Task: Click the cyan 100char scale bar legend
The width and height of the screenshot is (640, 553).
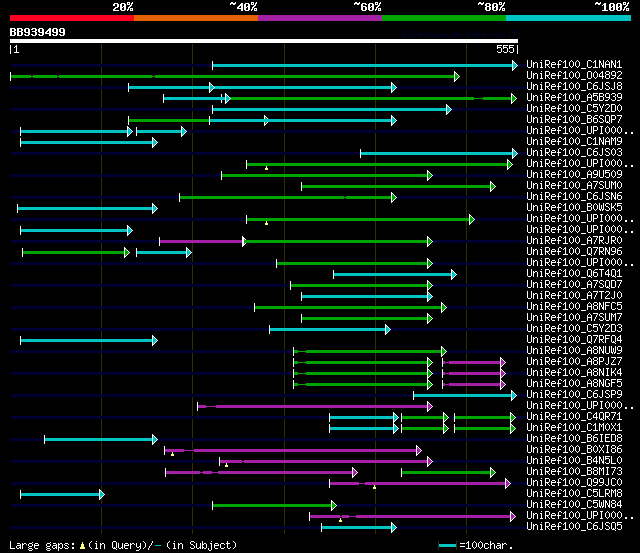Action: [447, 546]
